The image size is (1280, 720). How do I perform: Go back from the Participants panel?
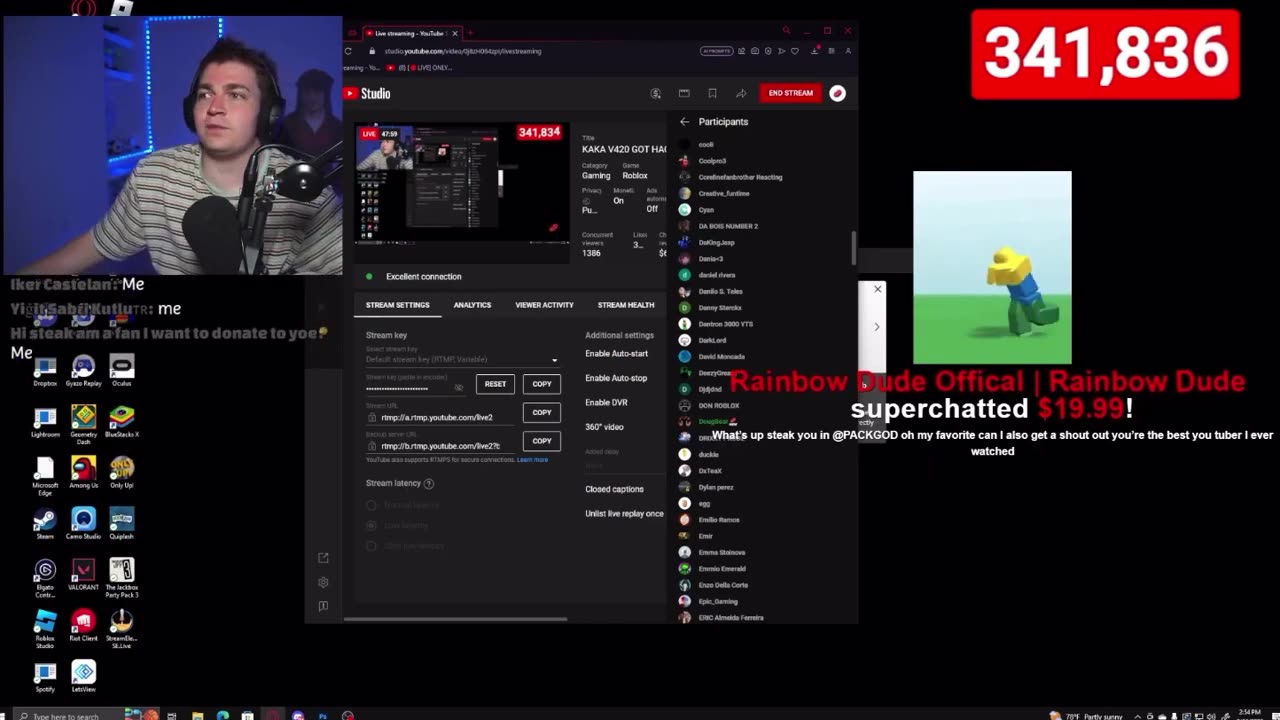tap(684, 122)
